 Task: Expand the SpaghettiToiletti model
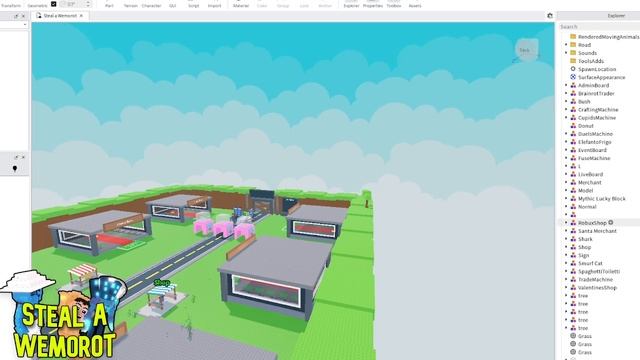pyautogui.click(x=566, y=271)
